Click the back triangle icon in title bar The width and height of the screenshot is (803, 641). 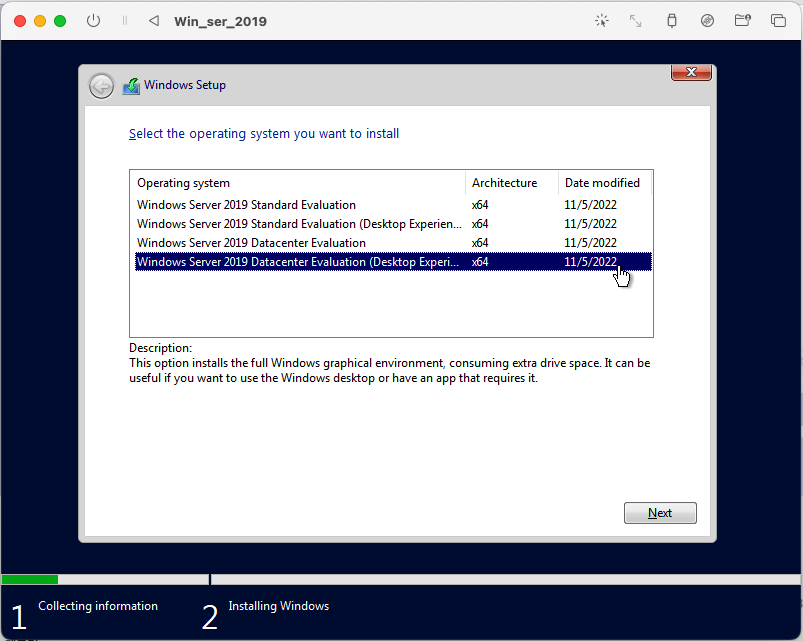click(x=154, y=21)
